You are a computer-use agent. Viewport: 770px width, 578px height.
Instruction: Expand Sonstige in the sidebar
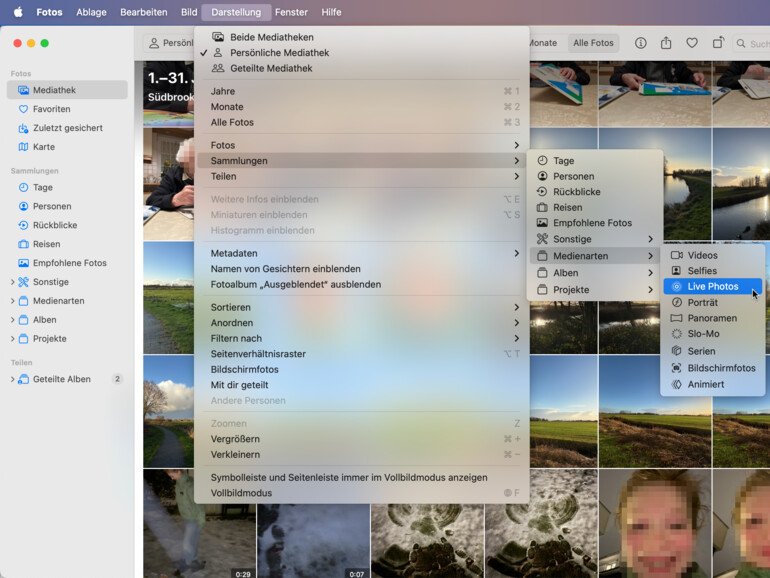pyautogui.click(x=13, y=282)
